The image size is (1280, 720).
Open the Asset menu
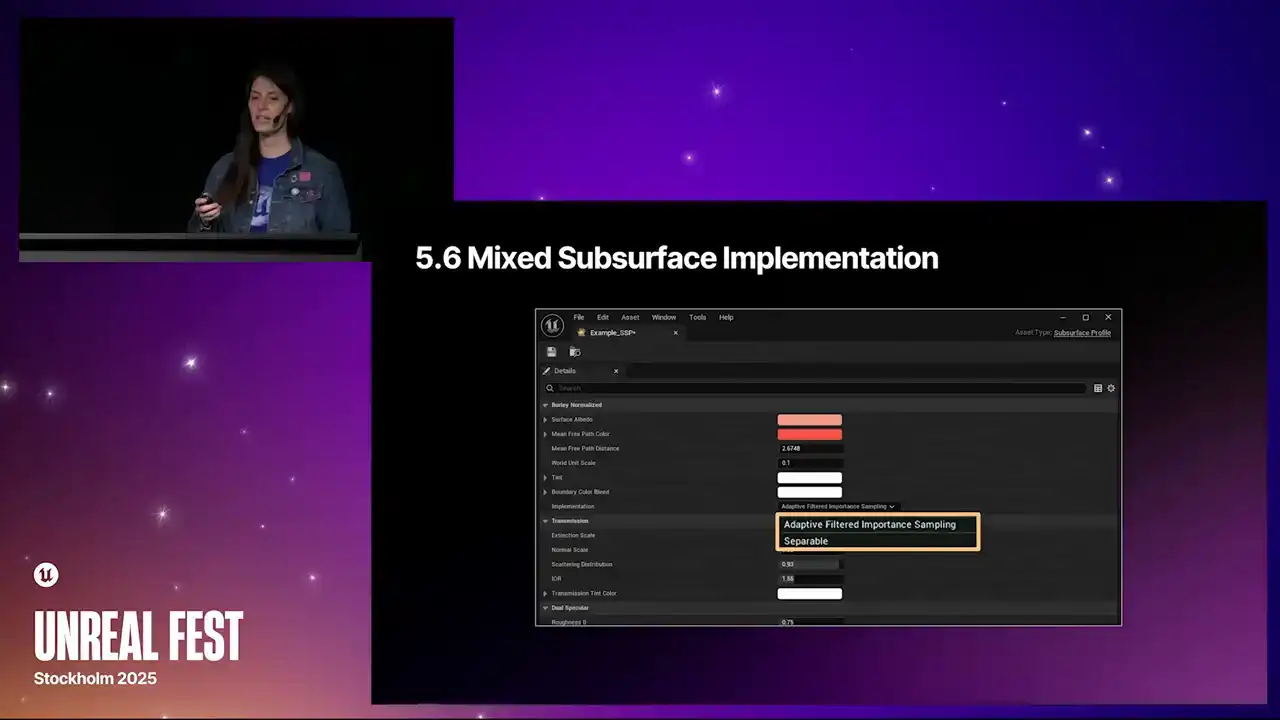pos(630,317)
